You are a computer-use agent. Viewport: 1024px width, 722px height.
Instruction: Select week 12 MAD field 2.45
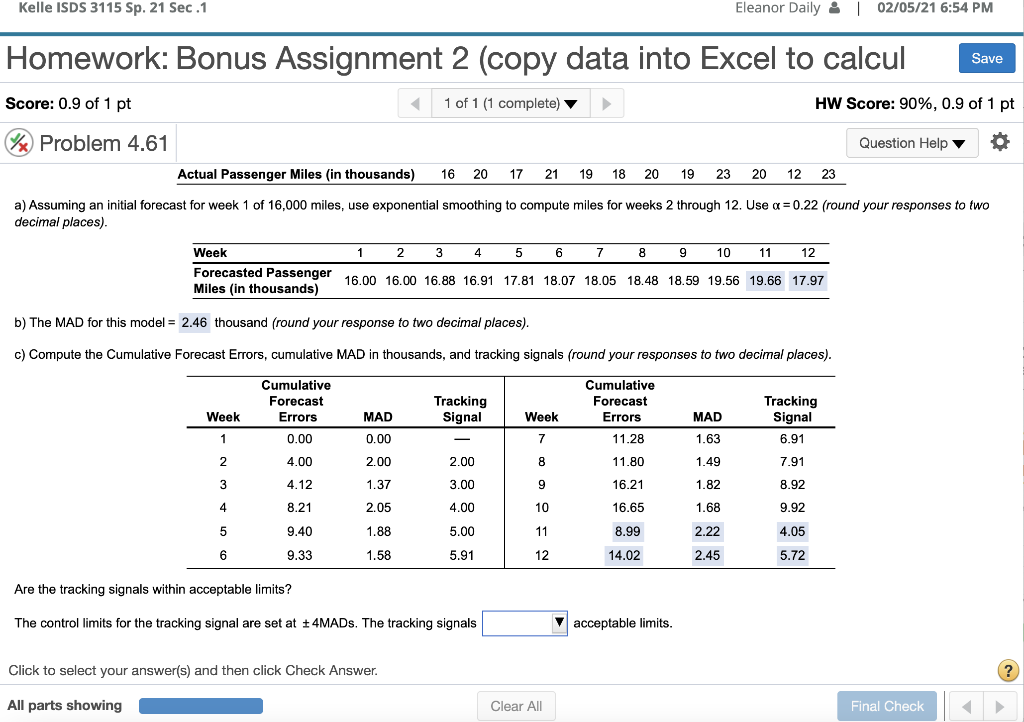707,556
